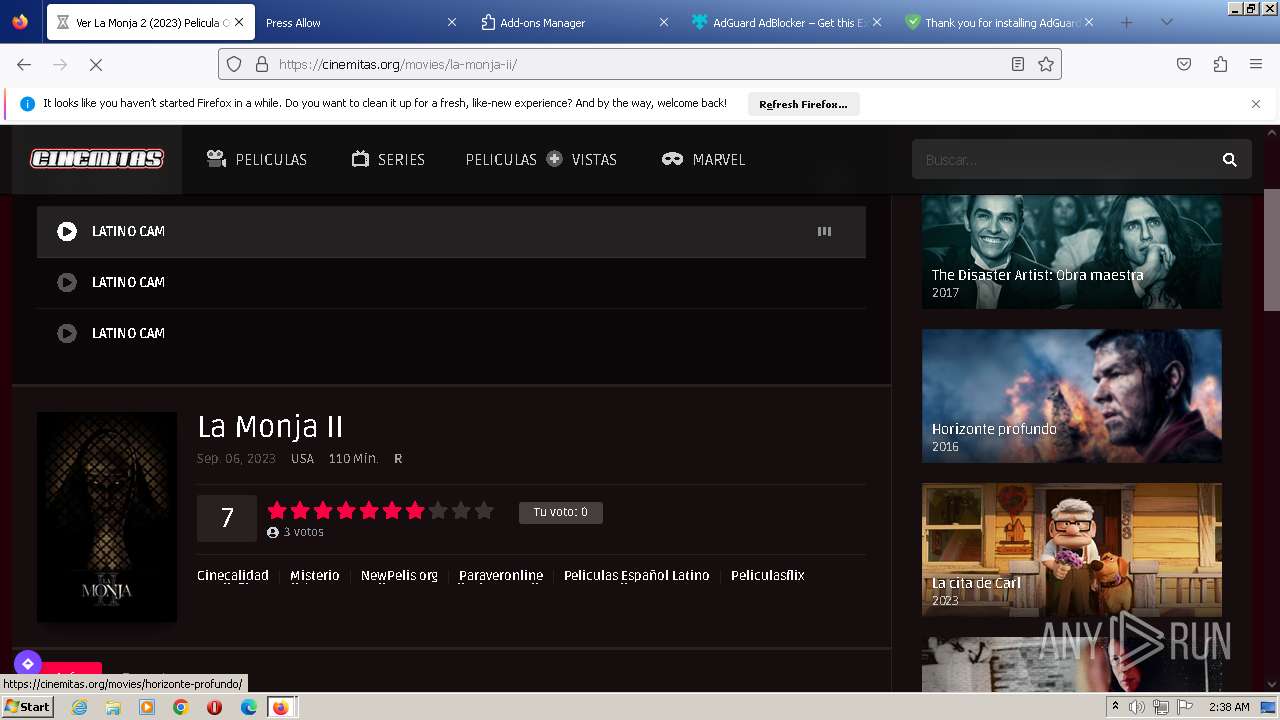Close the Press Allow tab

(x=451, y=22)
